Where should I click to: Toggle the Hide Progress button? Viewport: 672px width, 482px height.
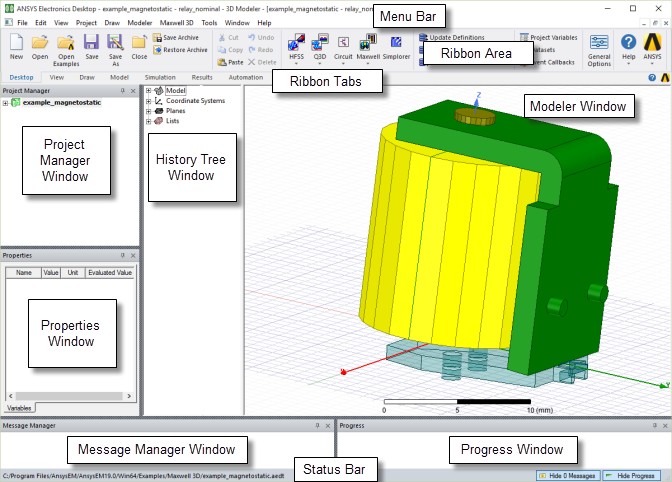click(634, 475)
